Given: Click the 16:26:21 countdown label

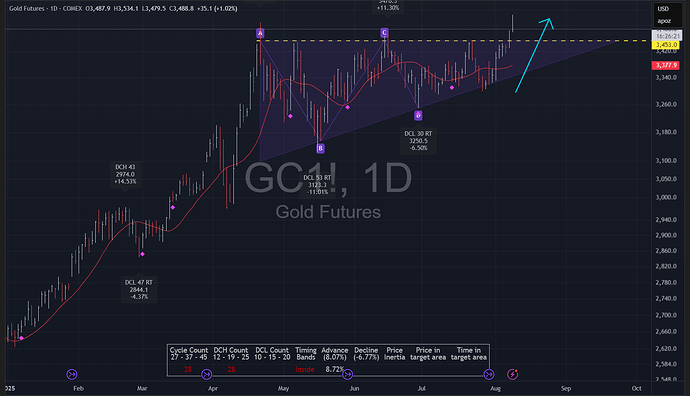Looking at the screenshot, I should click(x=666, y=36).
